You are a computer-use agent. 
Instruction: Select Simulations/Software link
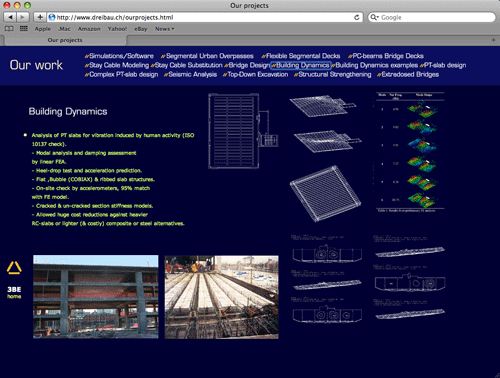[119, 56]
